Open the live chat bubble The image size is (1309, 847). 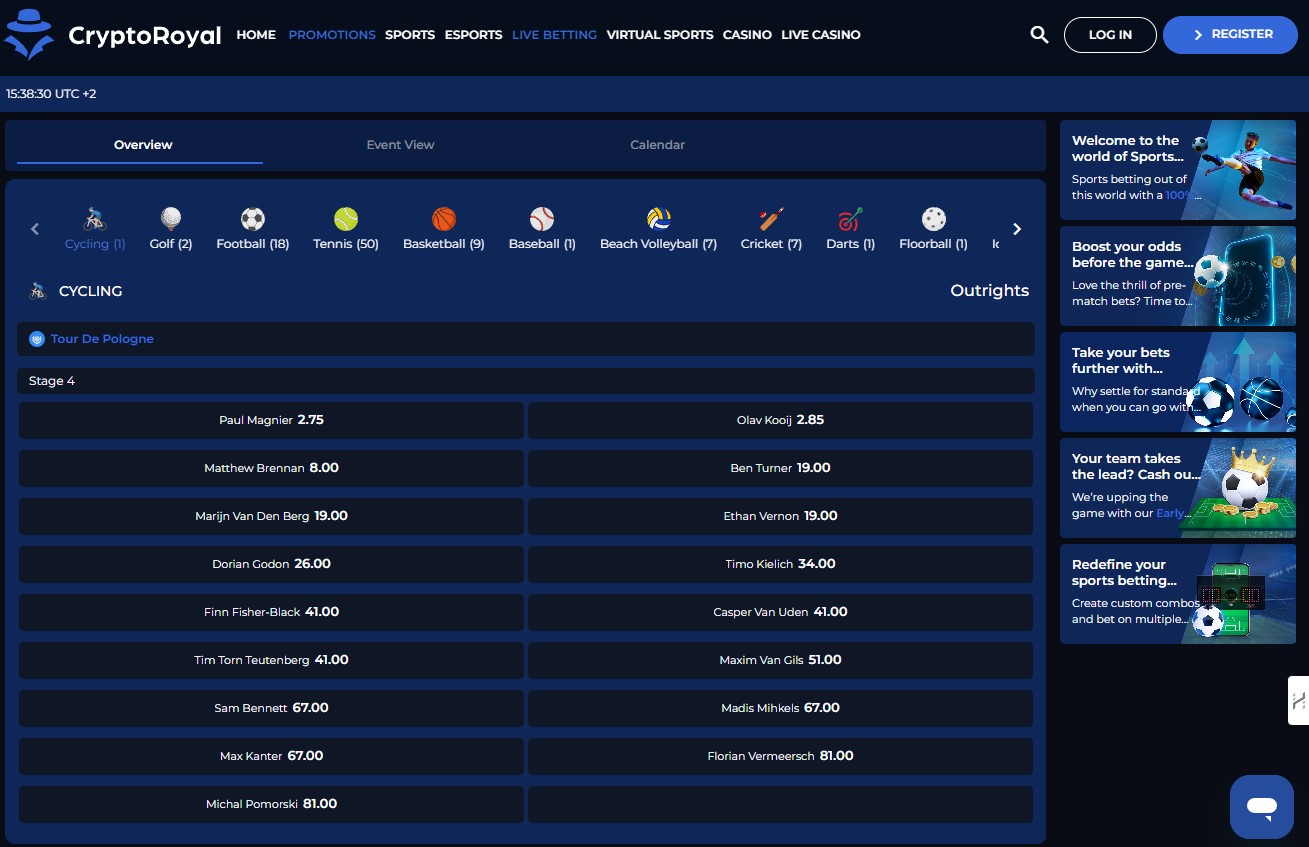(x=1261, y=806)
